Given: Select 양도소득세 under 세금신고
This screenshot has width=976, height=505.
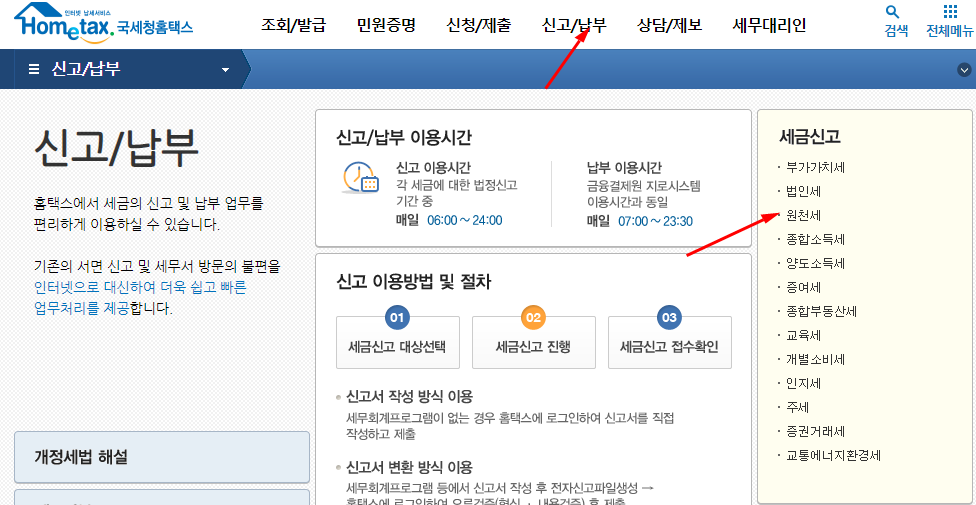Looking at the screenshot, I should pyautogui.click(x=815, y=263).
